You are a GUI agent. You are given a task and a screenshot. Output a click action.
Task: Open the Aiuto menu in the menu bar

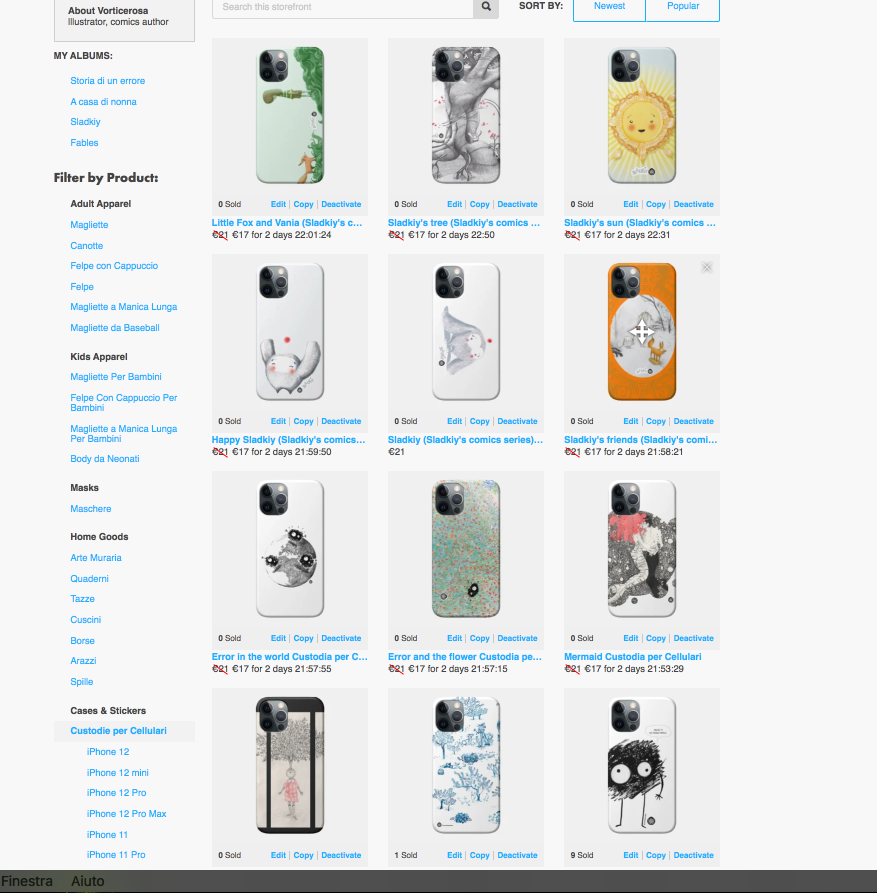(x=88, y=881)
